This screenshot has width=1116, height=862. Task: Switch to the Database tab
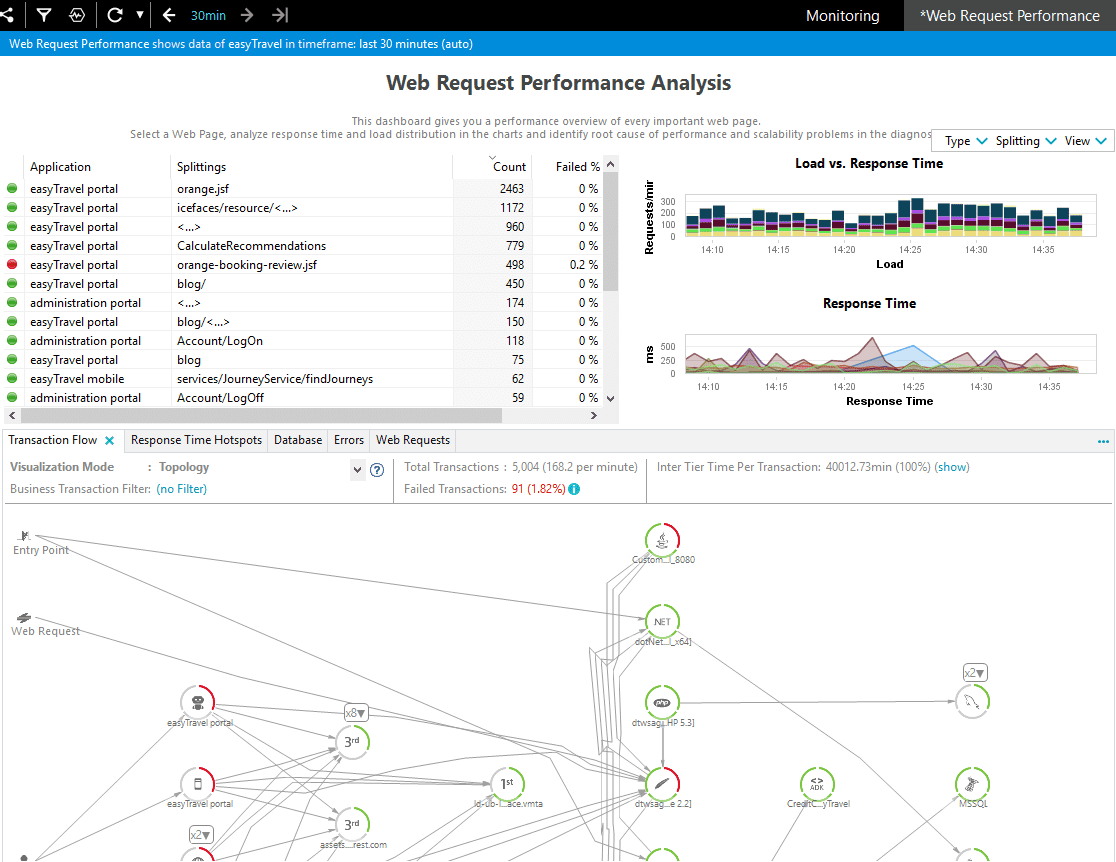coord(298,440)
